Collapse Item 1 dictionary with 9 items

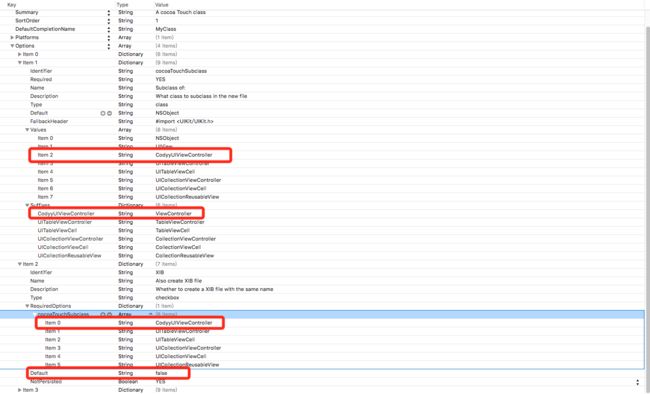pyautogui.click(x=19, y=63)
